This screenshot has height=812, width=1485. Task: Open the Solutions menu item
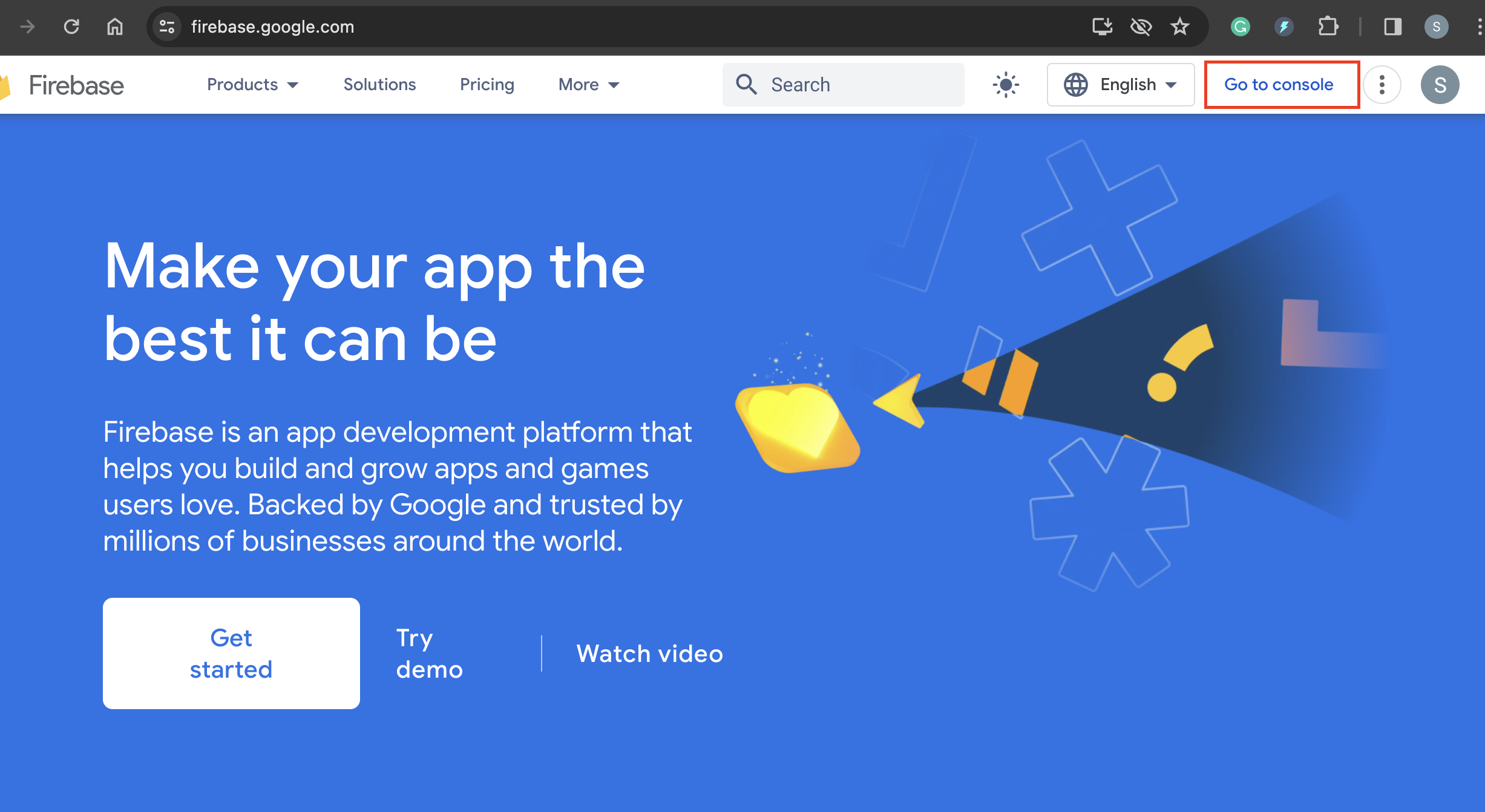point(379,85)
